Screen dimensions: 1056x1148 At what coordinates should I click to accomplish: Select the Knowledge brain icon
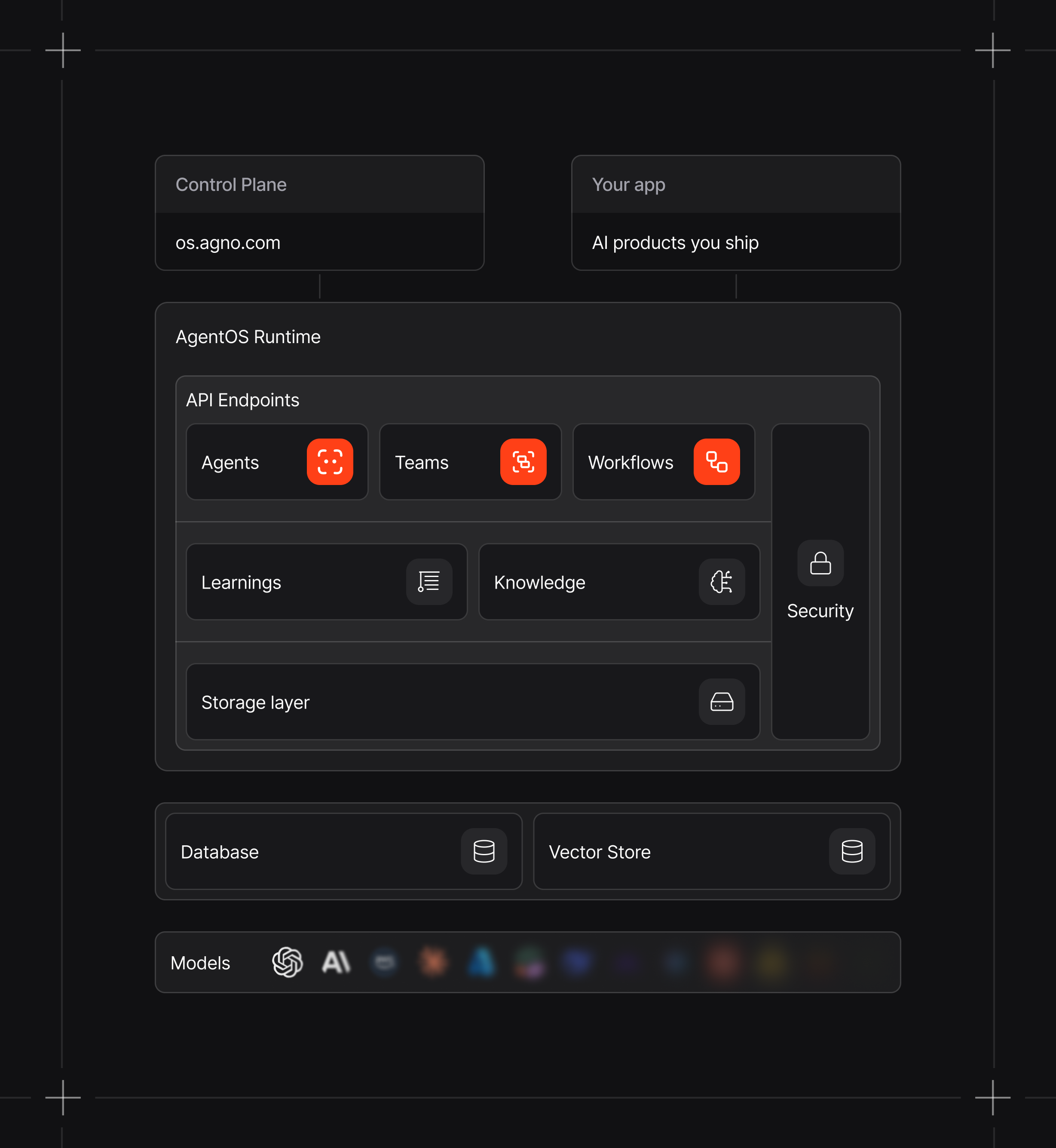point(722,581)
